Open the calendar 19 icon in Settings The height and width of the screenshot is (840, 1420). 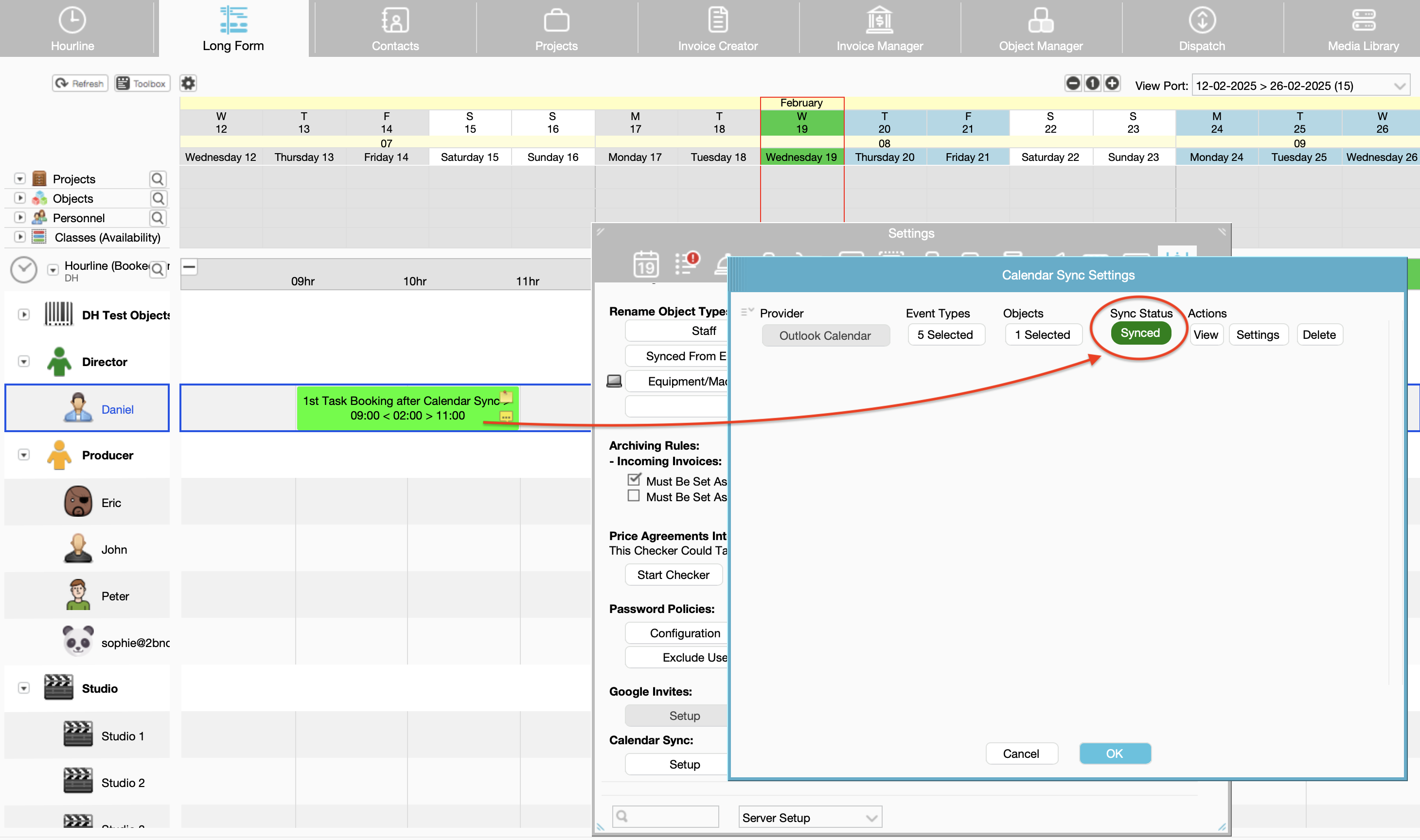pos(645,264)
